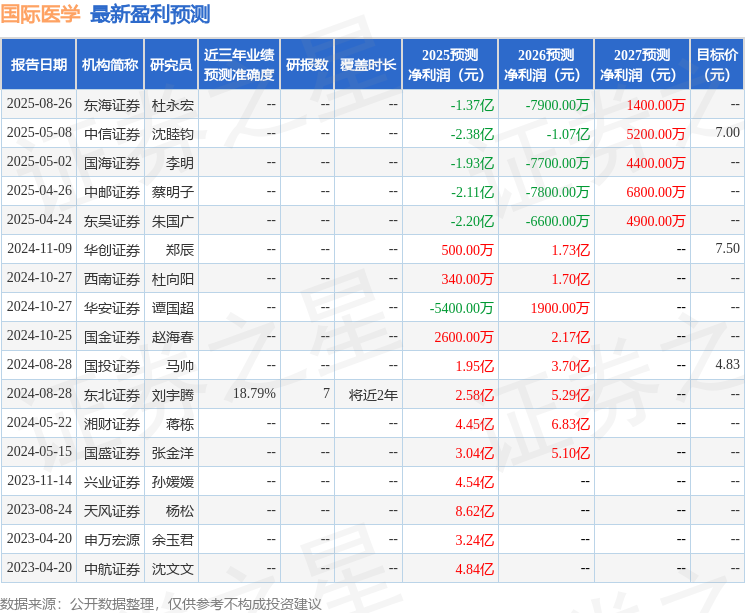The width and height of the screenshot is (745, 613).
Task: Click value -1.37亿 in 东海证券 row
Action: pos(472,105)
